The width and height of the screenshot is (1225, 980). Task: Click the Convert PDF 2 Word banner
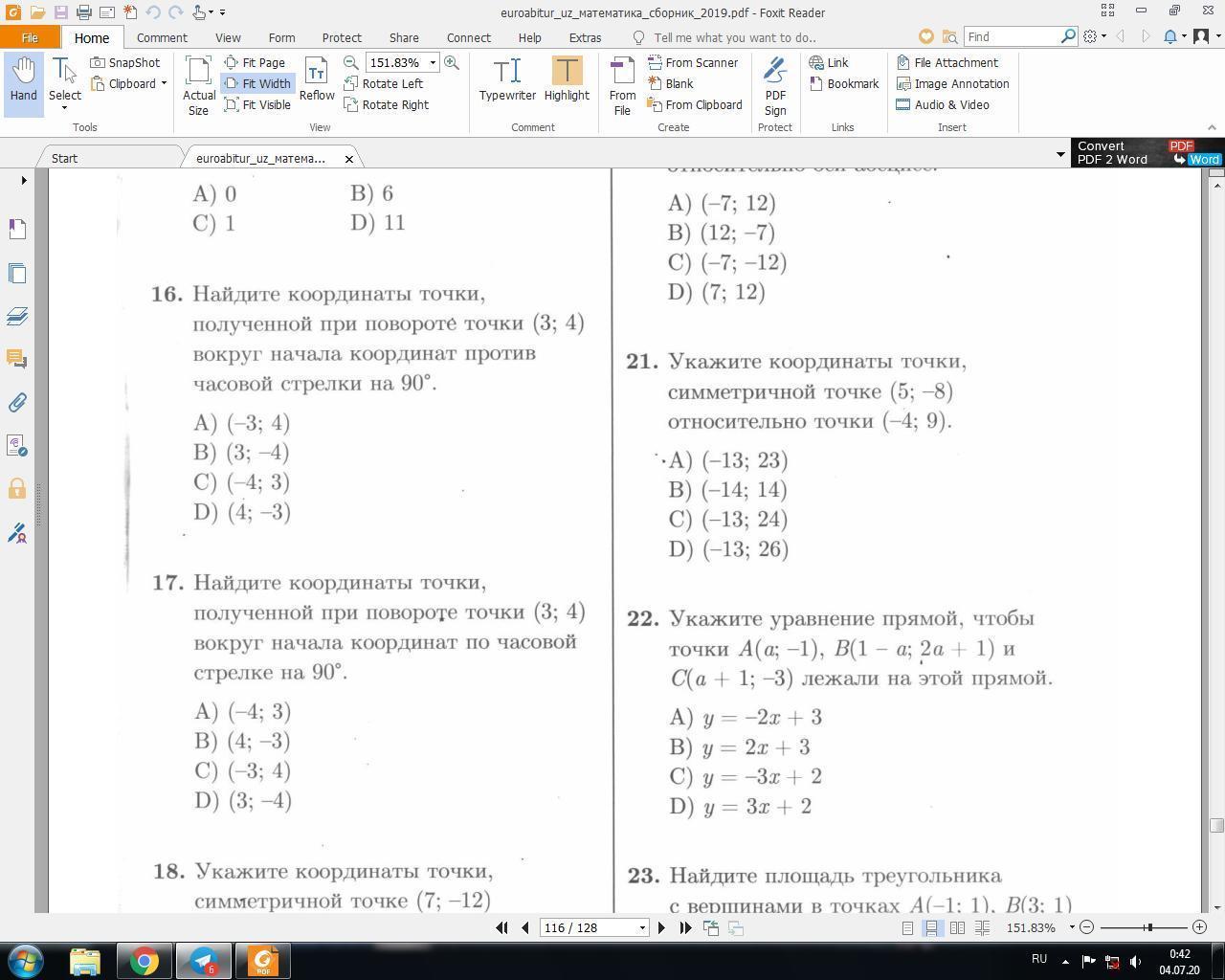pyautogui.click(x=1147, y=153)
